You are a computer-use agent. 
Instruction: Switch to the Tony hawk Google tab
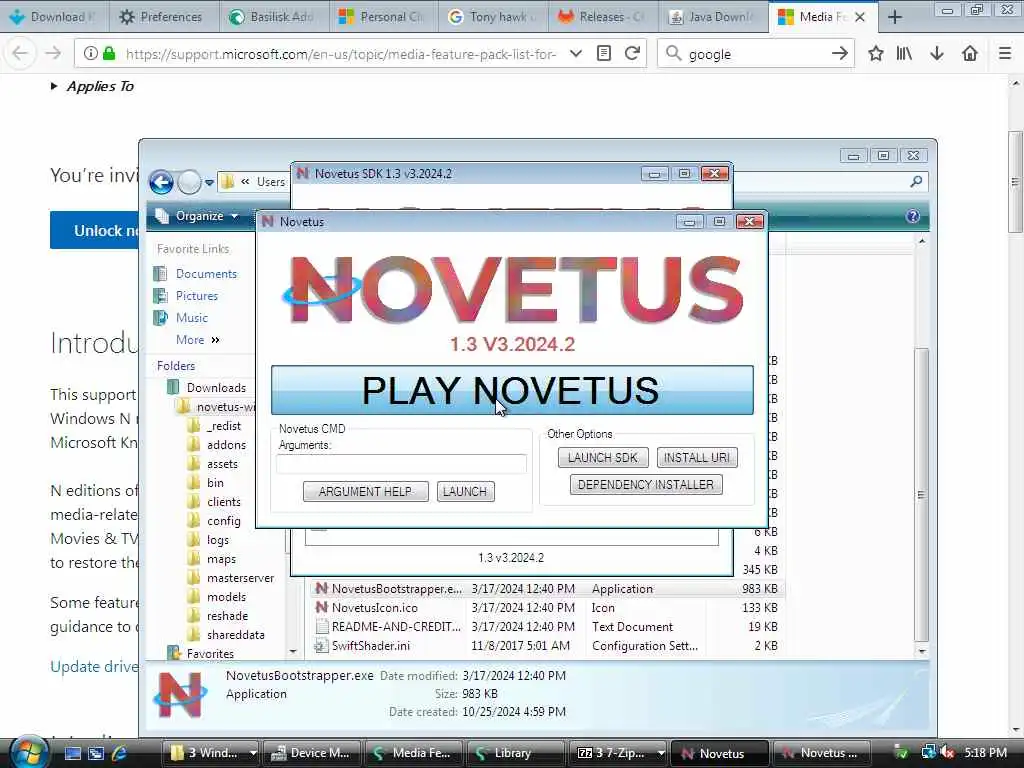point(492,16)
